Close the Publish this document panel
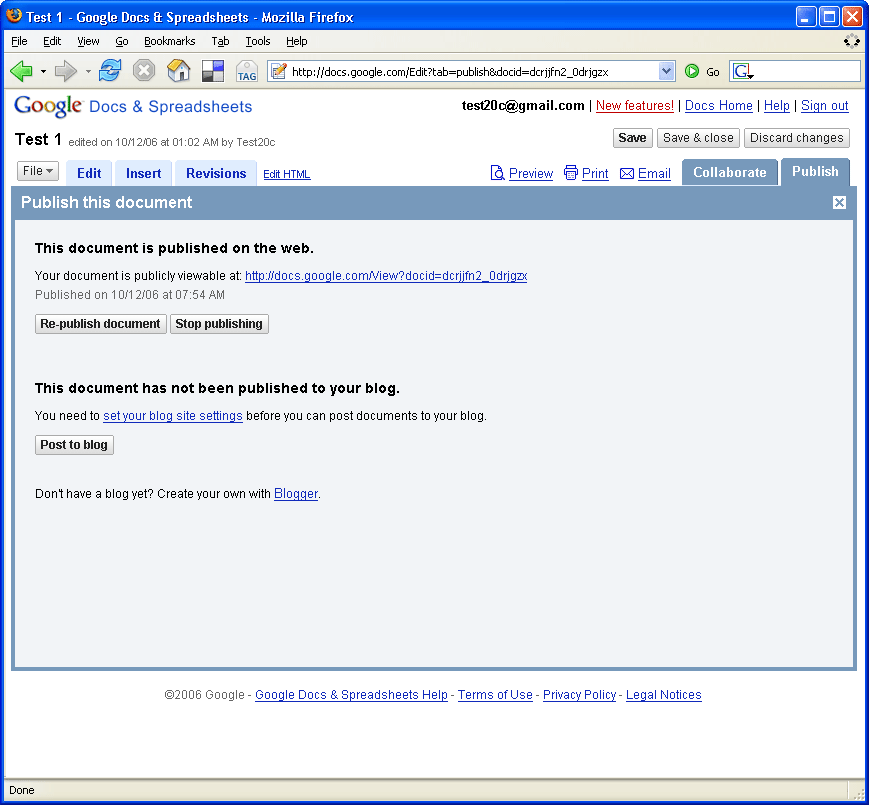 click(x=839, y=203)
